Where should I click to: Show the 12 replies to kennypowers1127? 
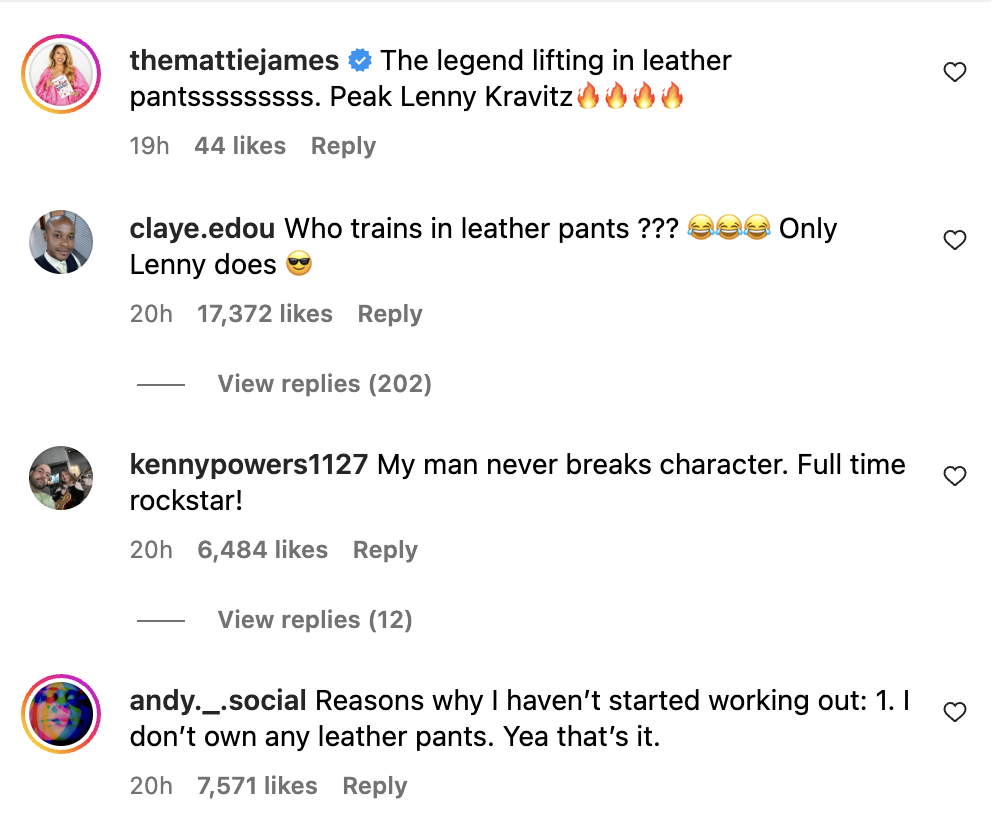click(x=314, y=619)
